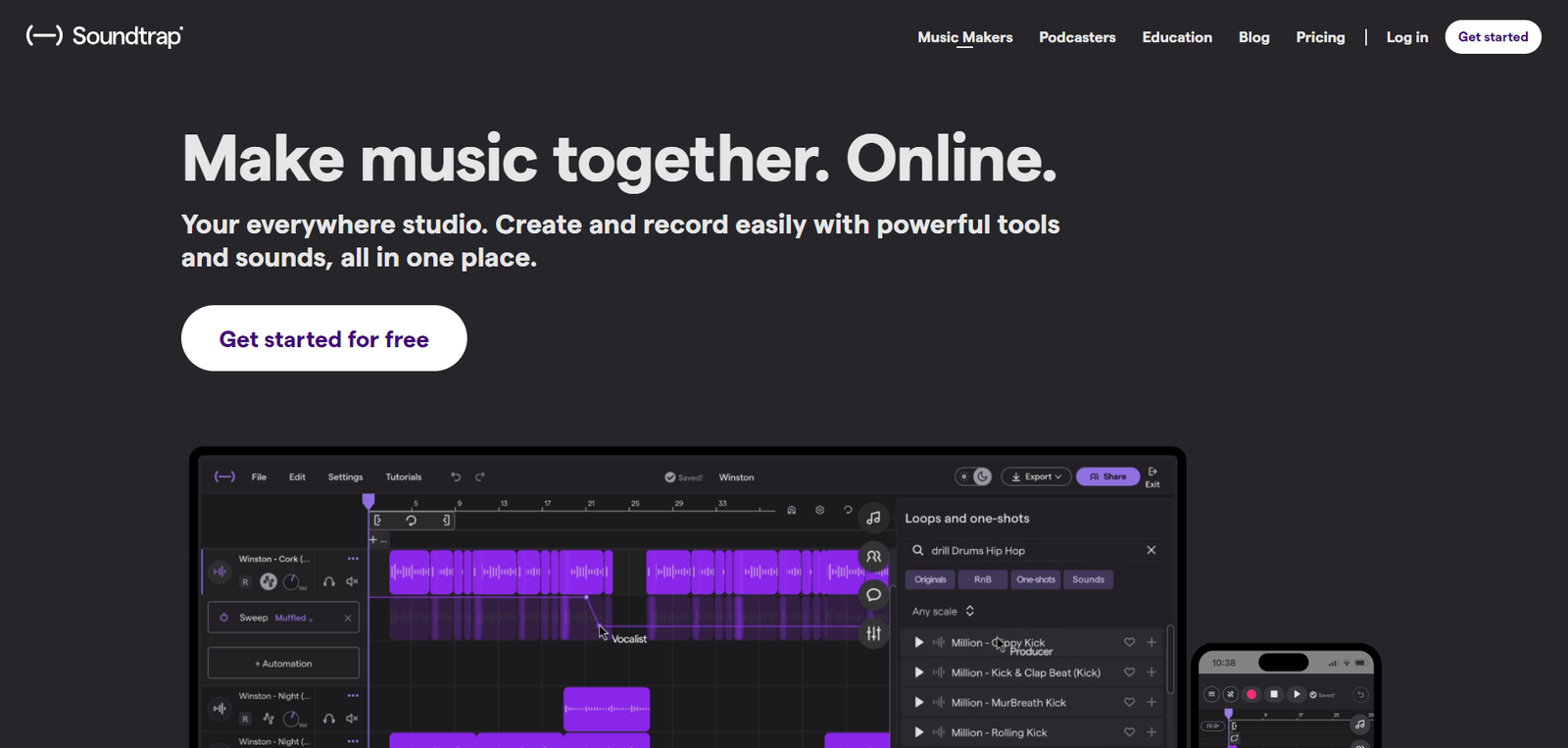The height and width of the screenshot is (748, 1568).
Task: Mute the Winston - Cork track
Action: click(x=352, y=581)
